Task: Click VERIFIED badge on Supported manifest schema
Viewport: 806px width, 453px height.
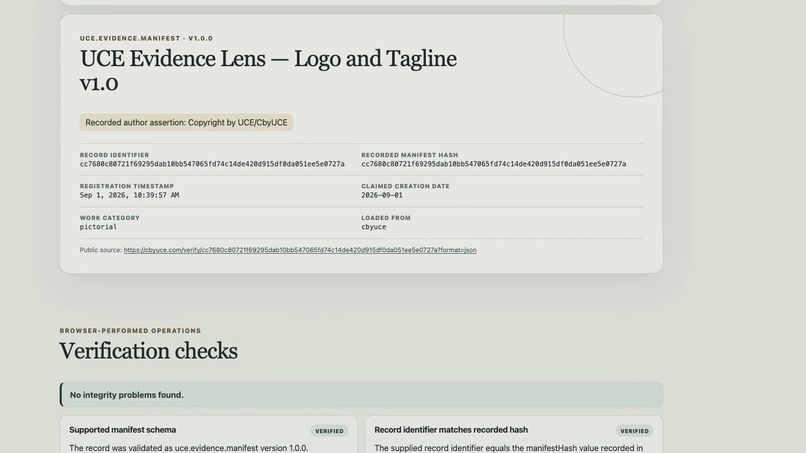Action: [329, 431]
